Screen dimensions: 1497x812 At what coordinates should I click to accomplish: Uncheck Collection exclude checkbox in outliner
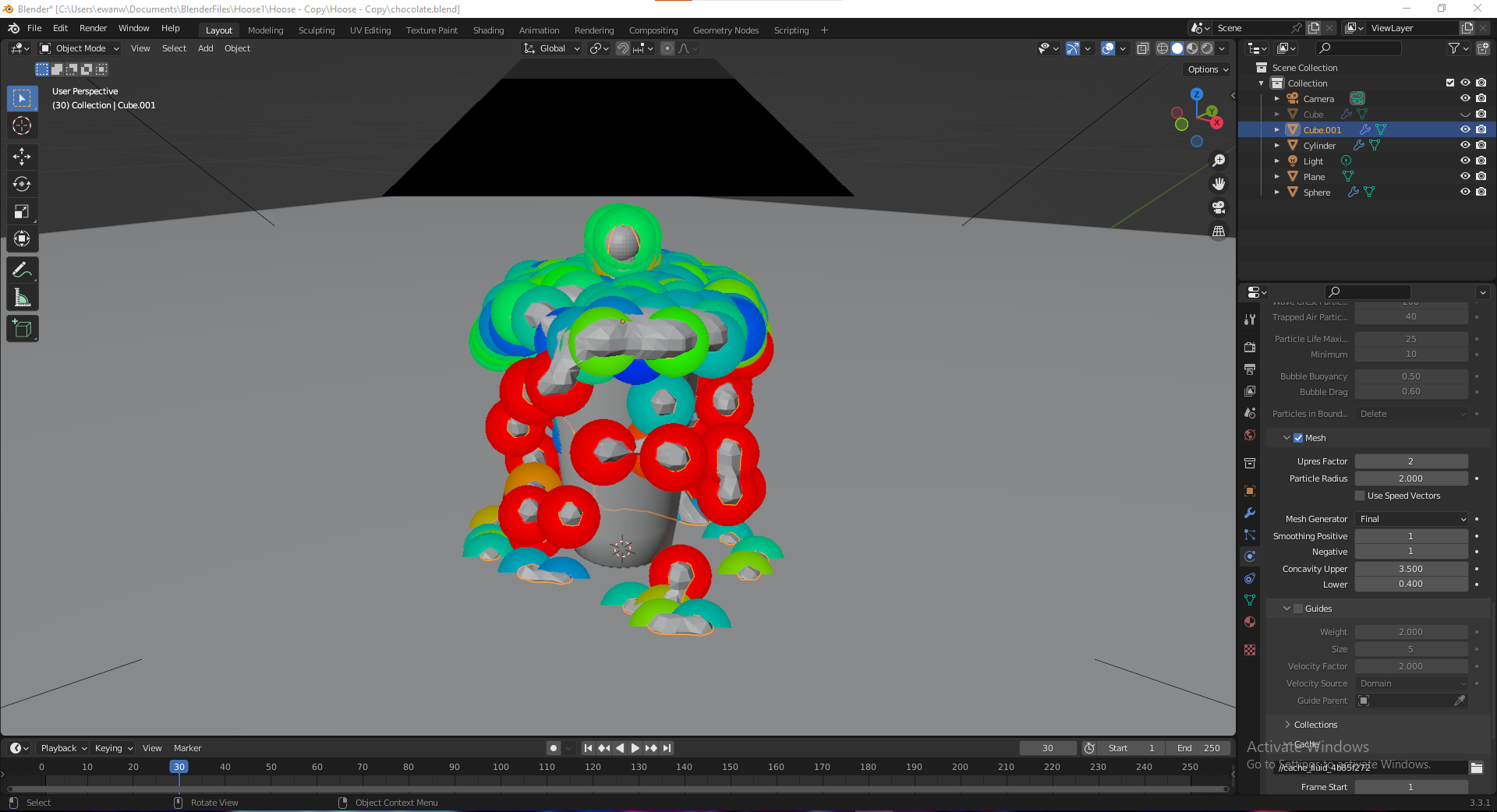click(x=1450, y=83)
